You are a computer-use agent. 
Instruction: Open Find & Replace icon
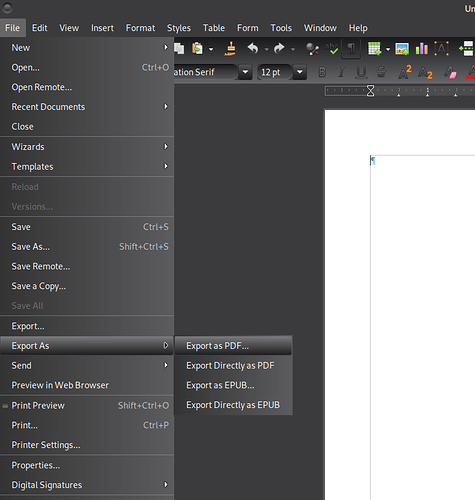pyautogui.click(x=312, y=49)
